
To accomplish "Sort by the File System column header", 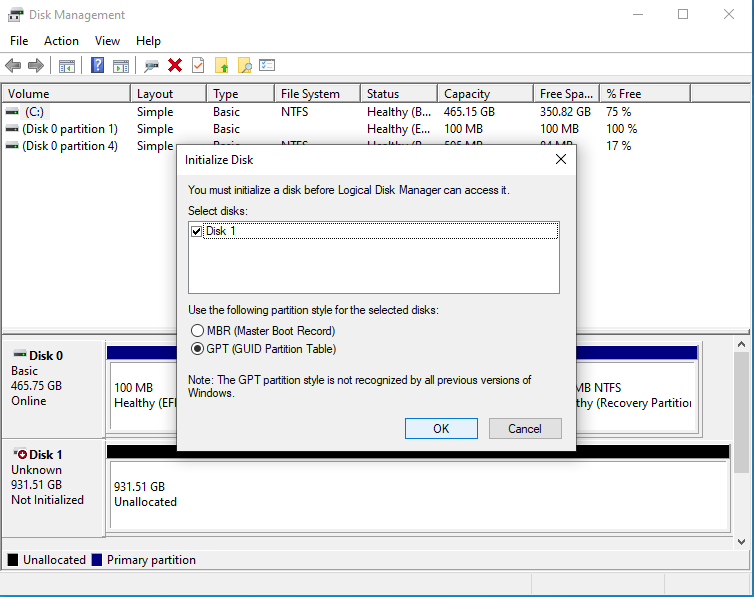I will (317, 94).
